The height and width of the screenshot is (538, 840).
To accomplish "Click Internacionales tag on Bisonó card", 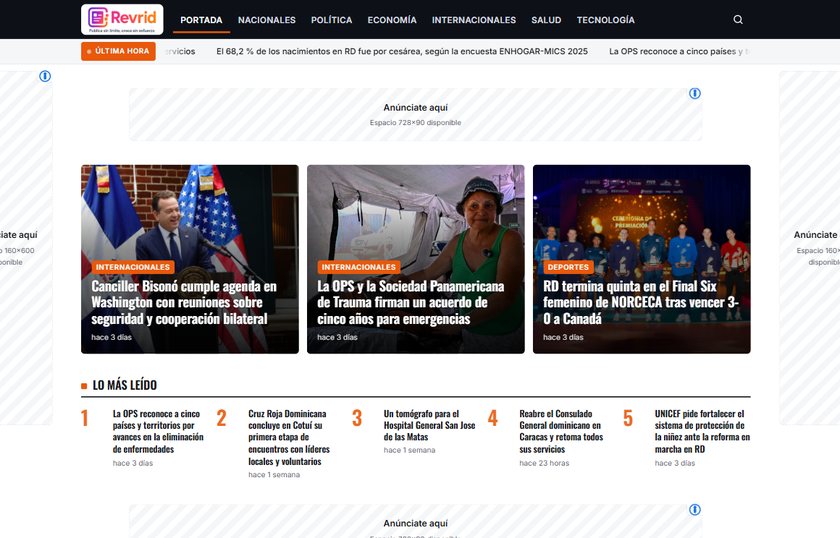I will tap(132, 267).
